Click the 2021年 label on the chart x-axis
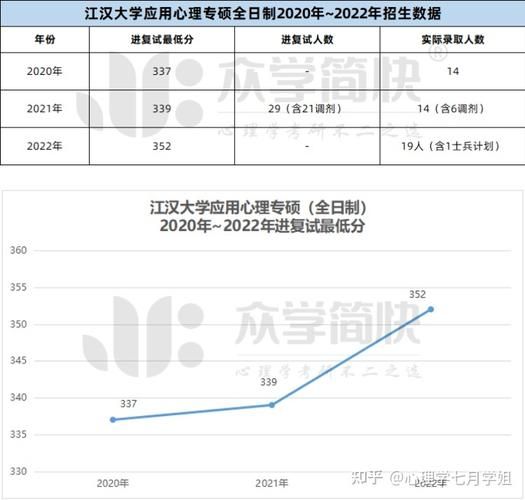The image size is (525, 500). point(272,483)
